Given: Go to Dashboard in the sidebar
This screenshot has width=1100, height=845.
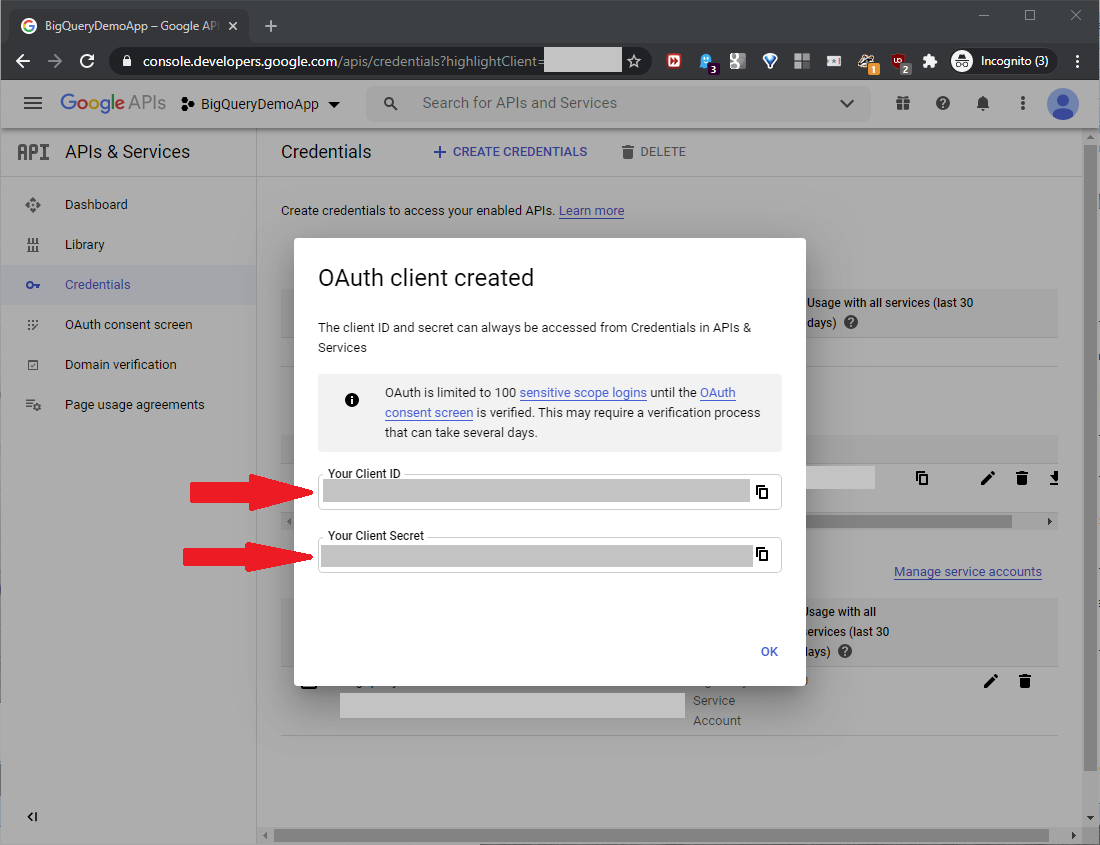Looking at the screenshot, I should click(x=96, y=205).
